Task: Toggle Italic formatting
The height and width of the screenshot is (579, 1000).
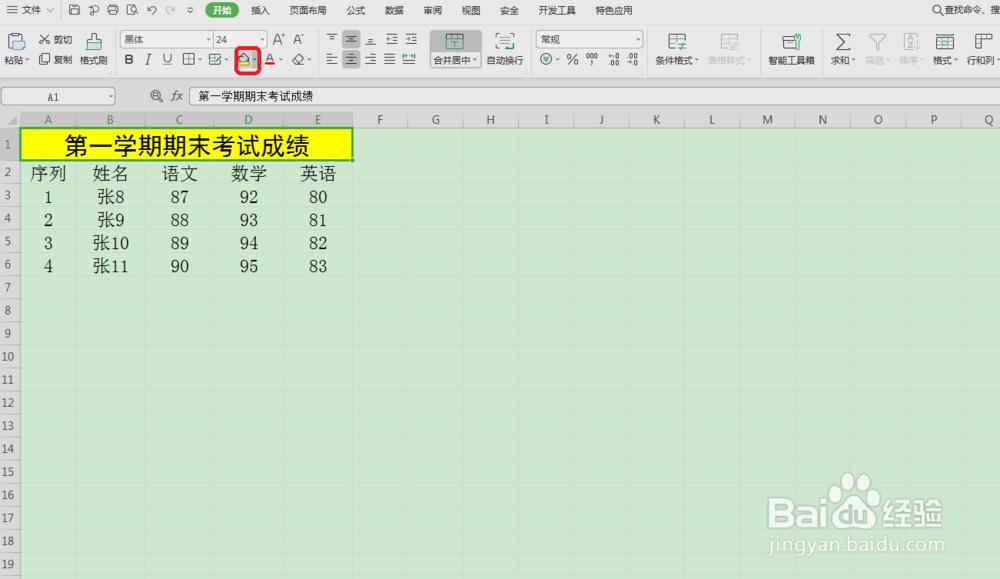Action: (148, 59)
